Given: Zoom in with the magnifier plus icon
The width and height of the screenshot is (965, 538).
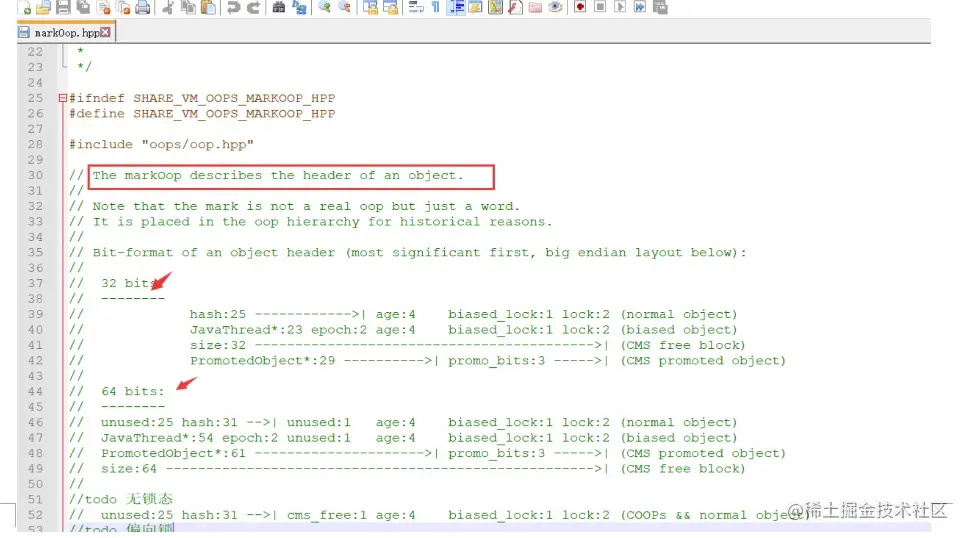Looking at the screenshot, I should click(324, 7).
